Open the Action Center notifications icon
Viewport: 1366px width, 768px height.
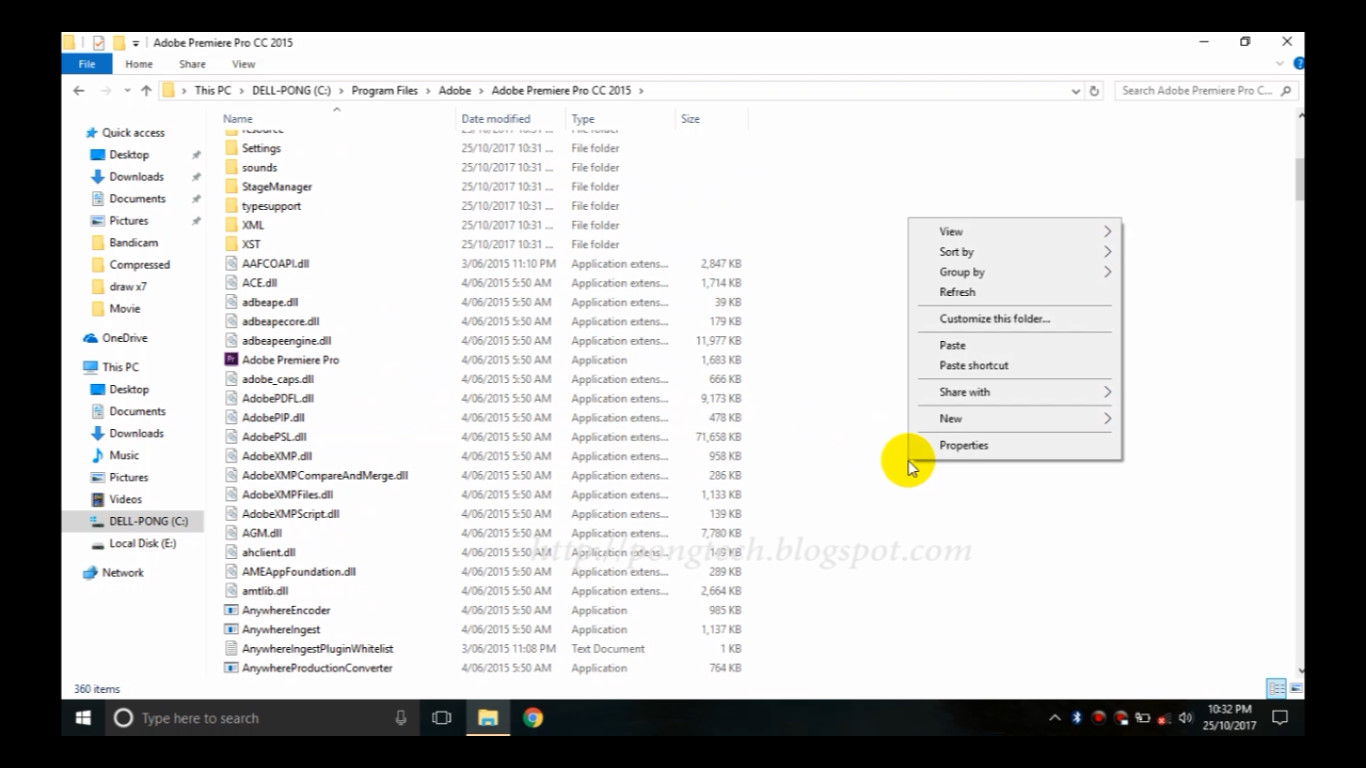[x=1279, y=718]
